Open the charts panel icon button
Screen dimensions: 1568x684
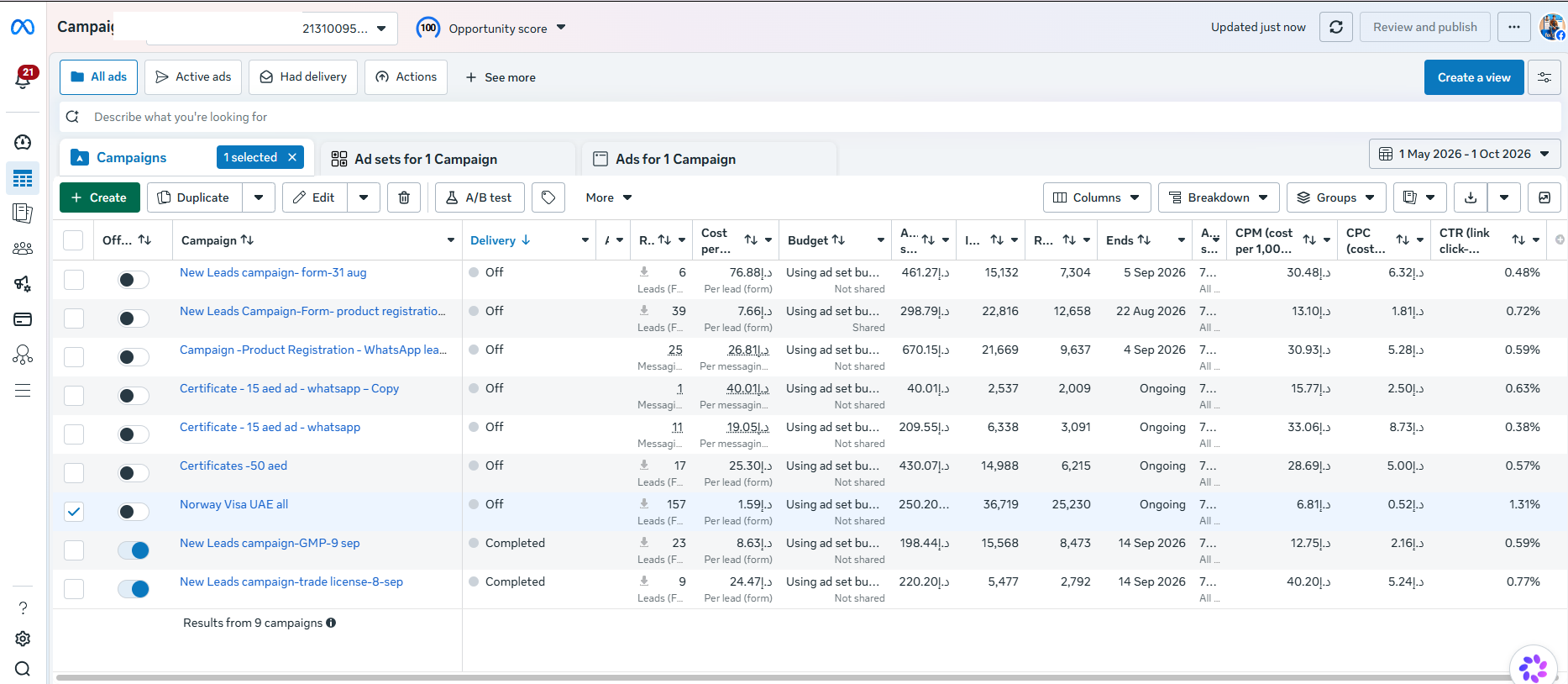1544,197
